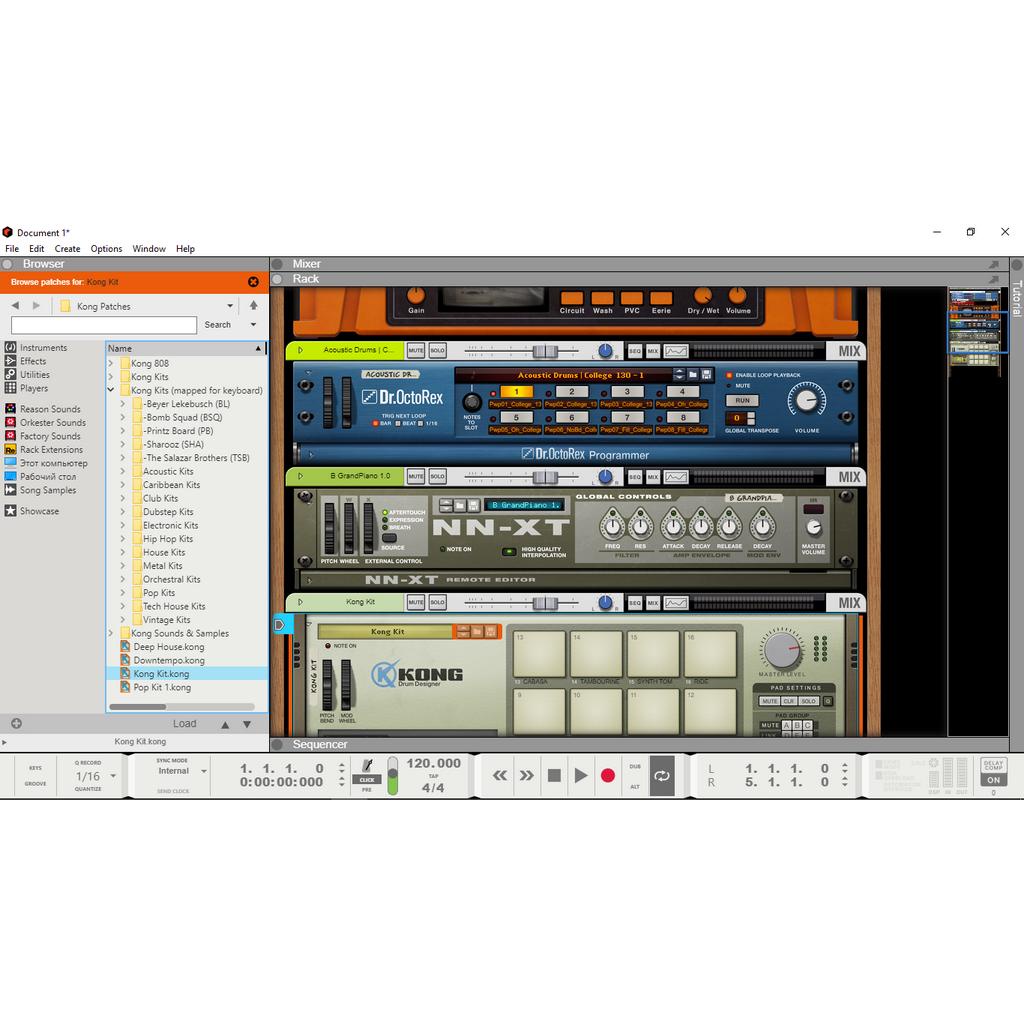Click the Stop button in transport
Image resolution: width=1024 pixels, height=1024 pixels.
point(554,775)
